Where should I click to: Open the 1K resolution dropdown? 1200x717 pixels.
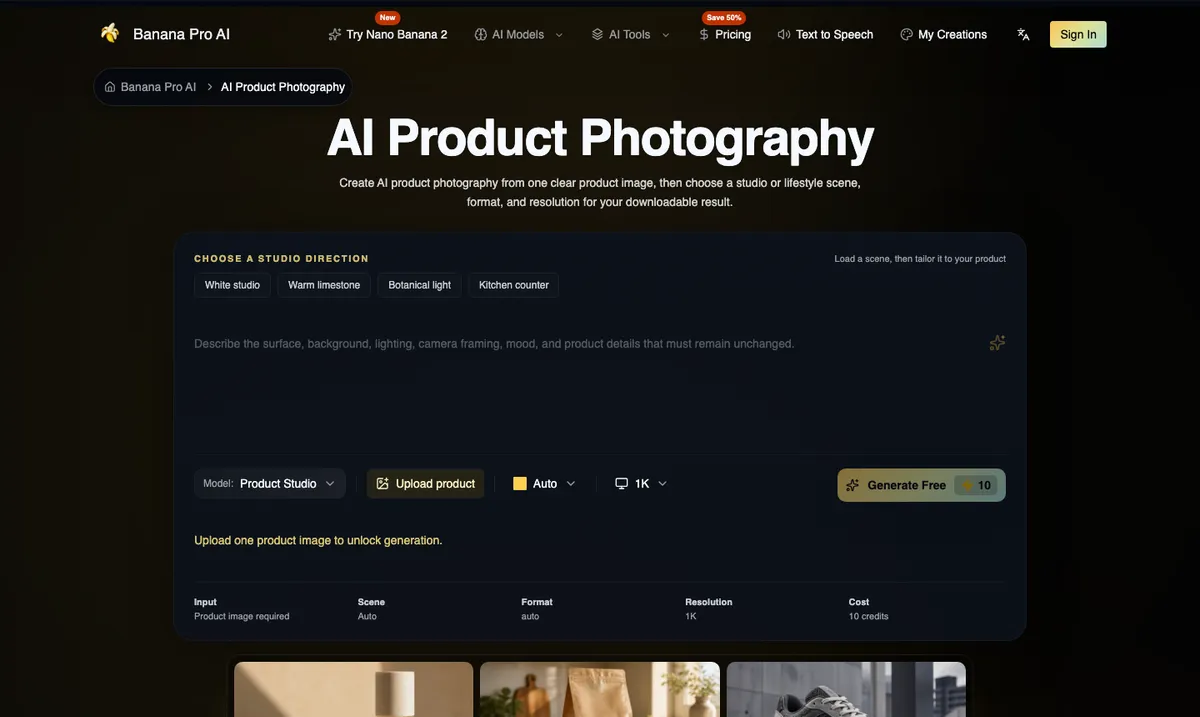click(641, 484)
